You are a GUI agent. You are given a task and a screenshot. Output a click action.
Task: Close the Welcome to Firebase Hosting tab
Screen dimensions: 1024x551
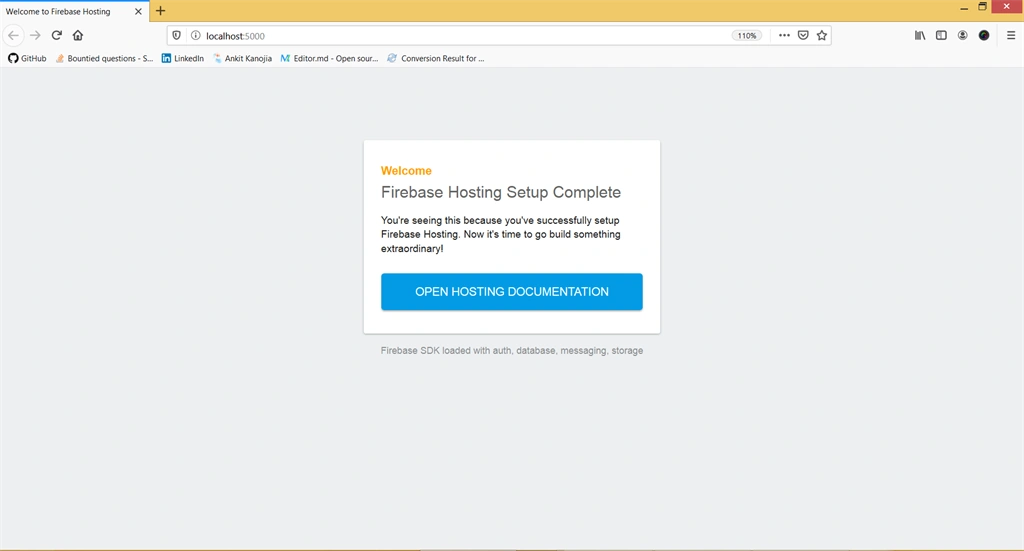coord(138,11)
